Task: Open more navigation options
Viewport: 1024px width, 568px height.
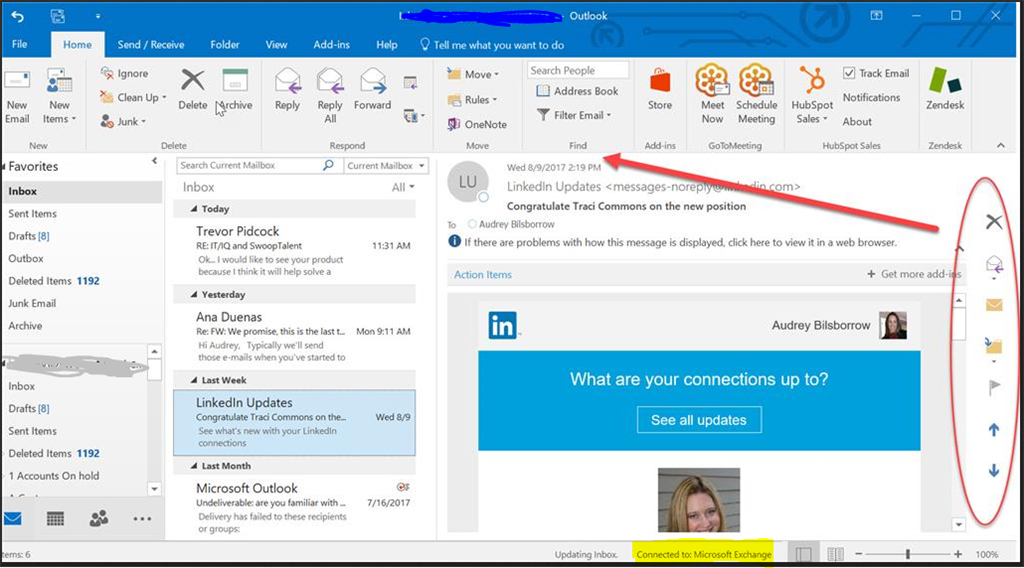Action: tap(142, 518)
